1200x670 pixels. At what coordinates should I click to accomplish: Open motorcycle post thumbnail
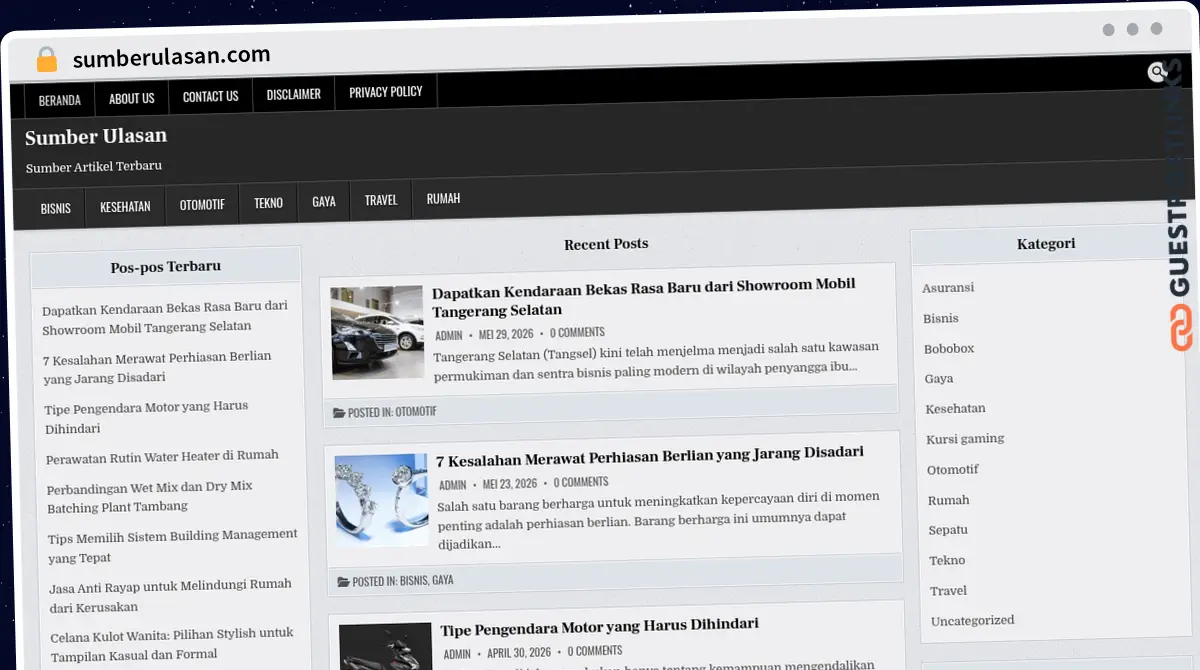(x=385, y=647)
